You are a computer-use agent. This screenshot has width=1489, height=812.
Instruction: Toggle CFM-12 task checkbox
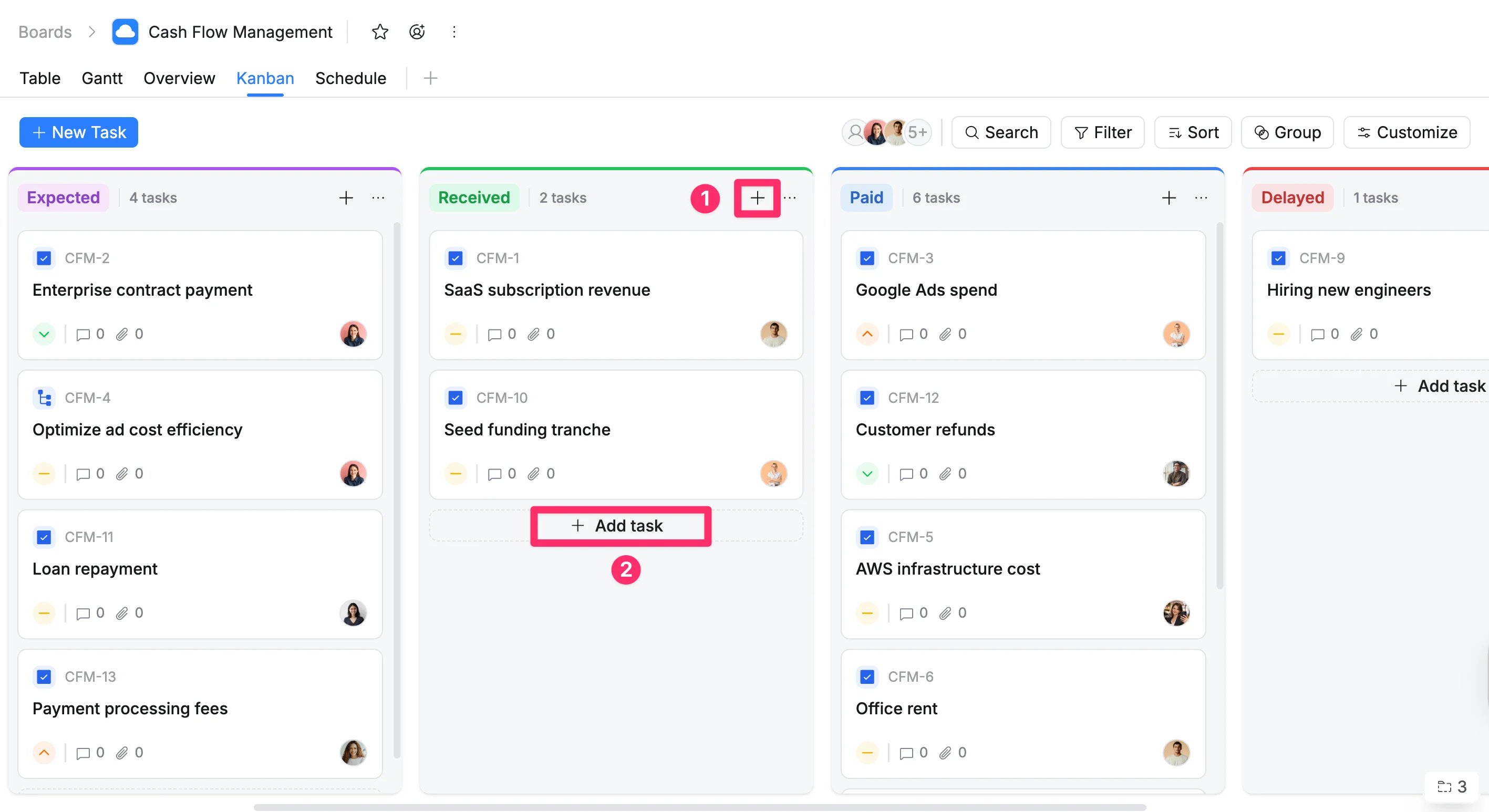(x=867, y=398)
